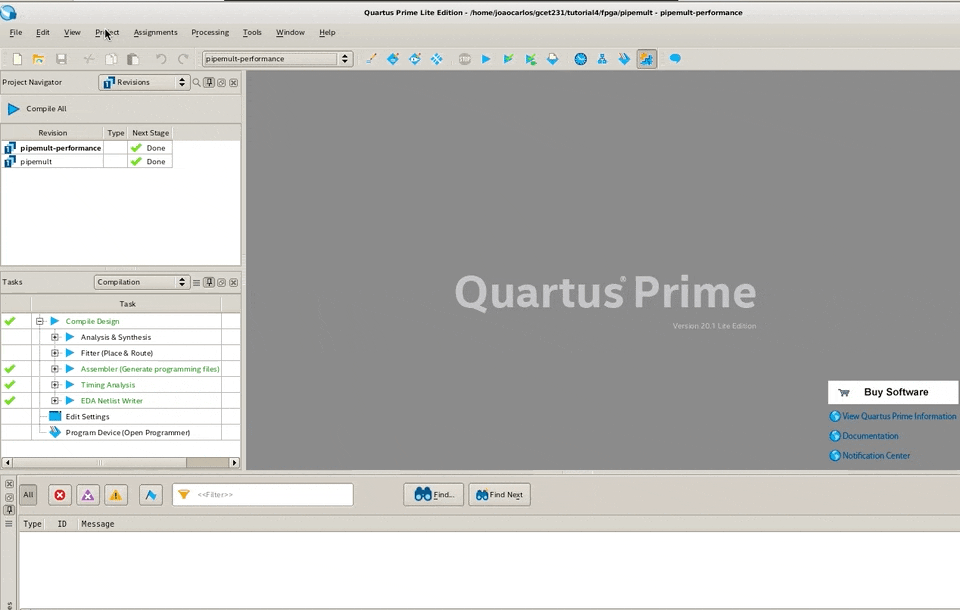Open the pipemult-performance revision dropdown in toolbar
This screenshot has height=610, width=960.
pos(277,59)
